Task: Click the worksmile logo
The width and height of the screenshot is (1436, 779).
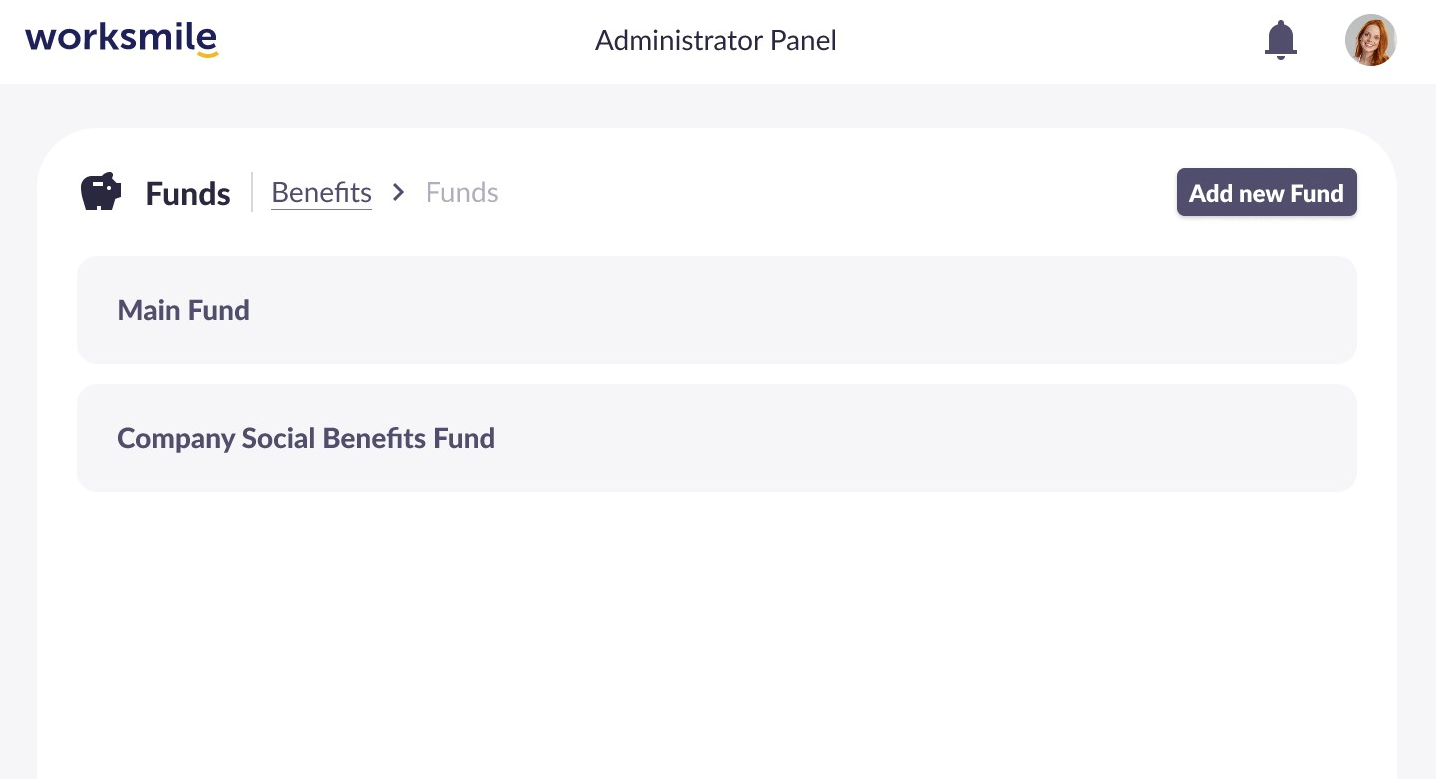Action: coord(121,40)
